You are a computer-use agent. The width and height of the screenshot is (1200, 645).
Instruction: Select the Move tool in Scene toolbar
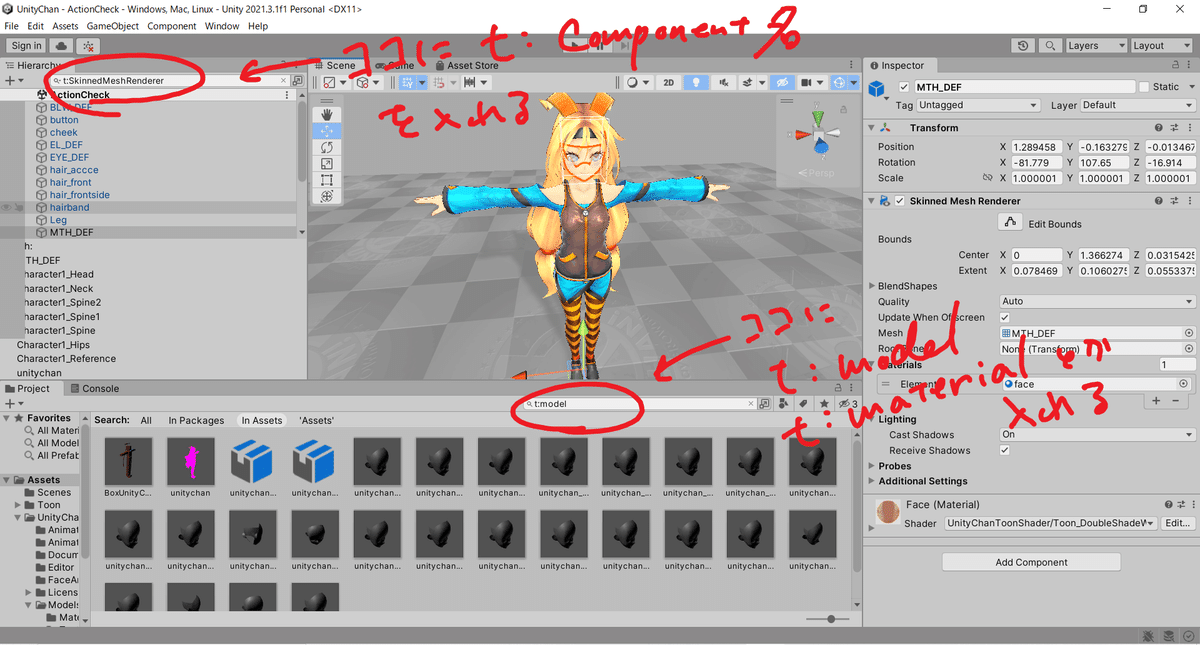tap(326, 131)
